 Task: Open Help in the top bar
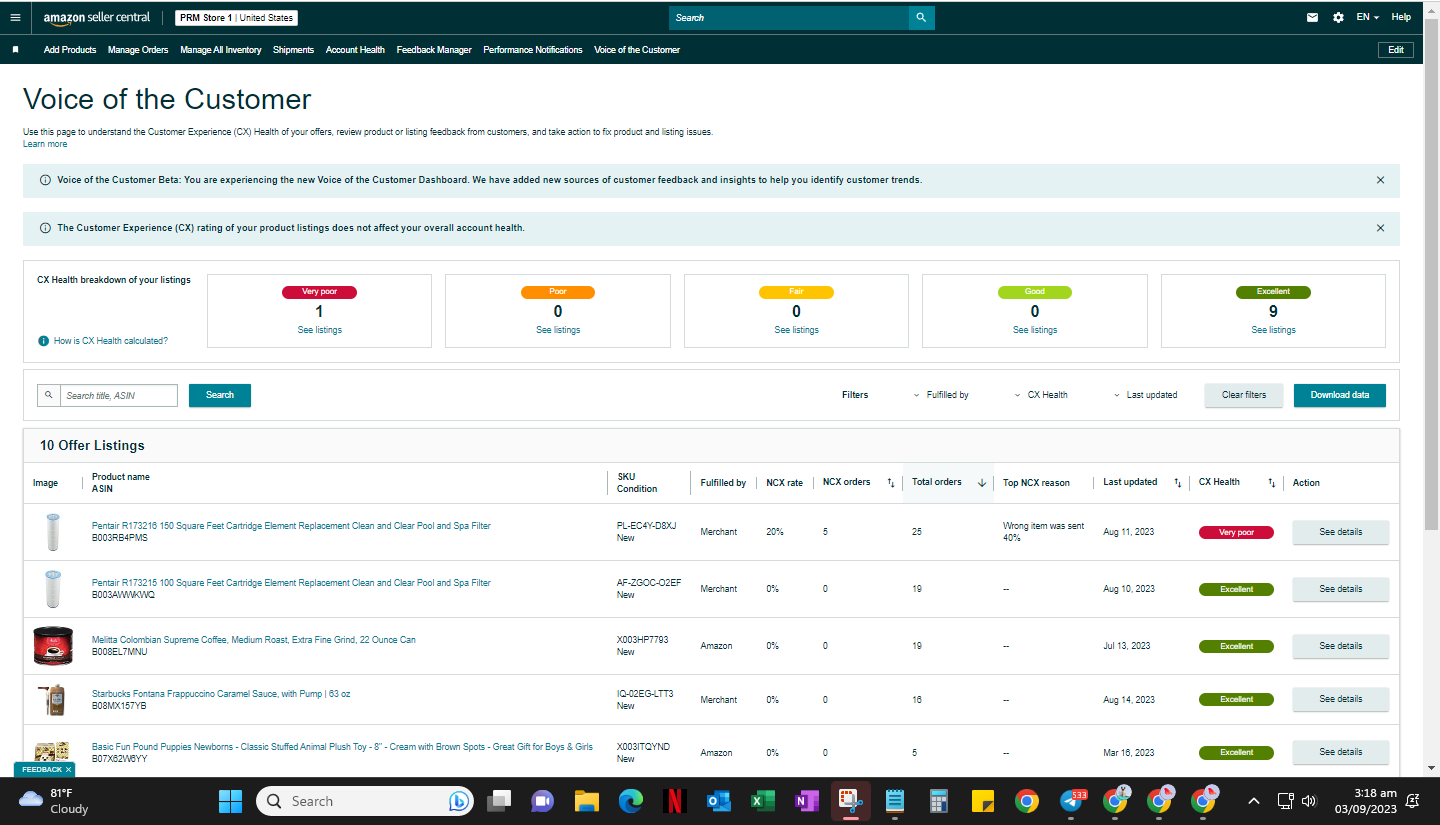tap(1401, 17)
